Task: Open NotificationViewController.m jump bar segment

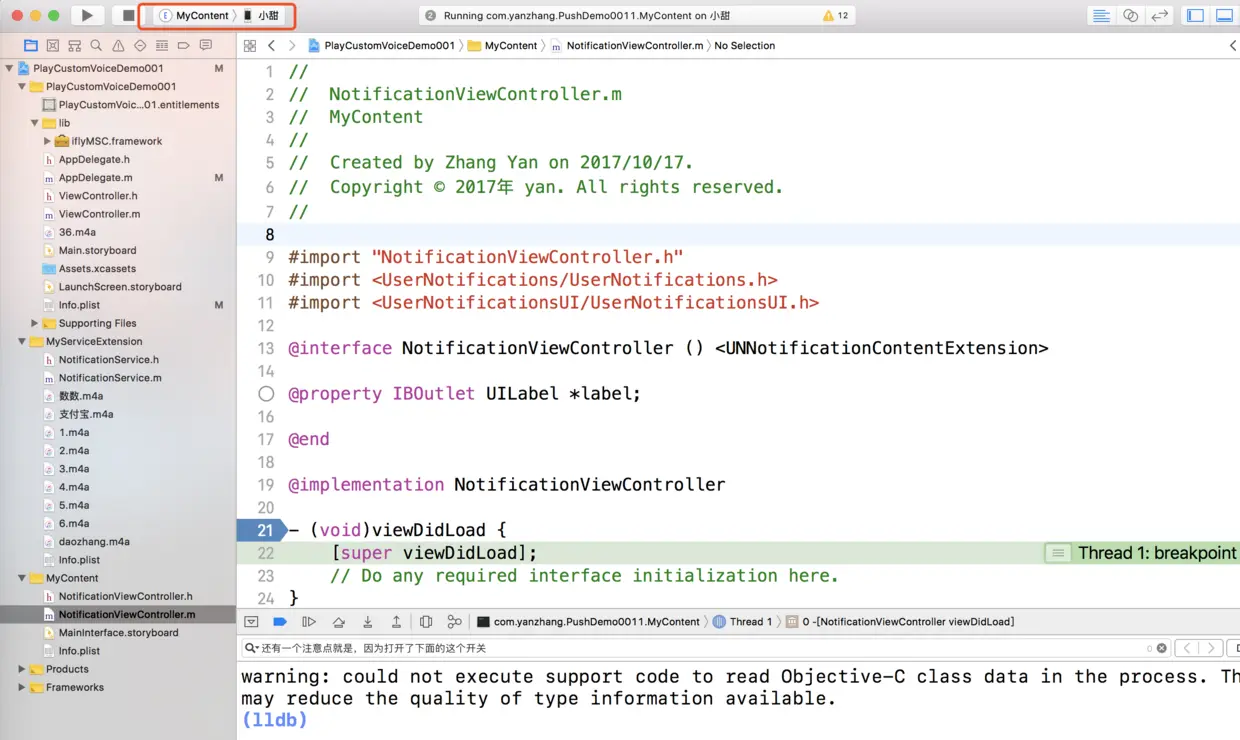Action: (627, 46)
